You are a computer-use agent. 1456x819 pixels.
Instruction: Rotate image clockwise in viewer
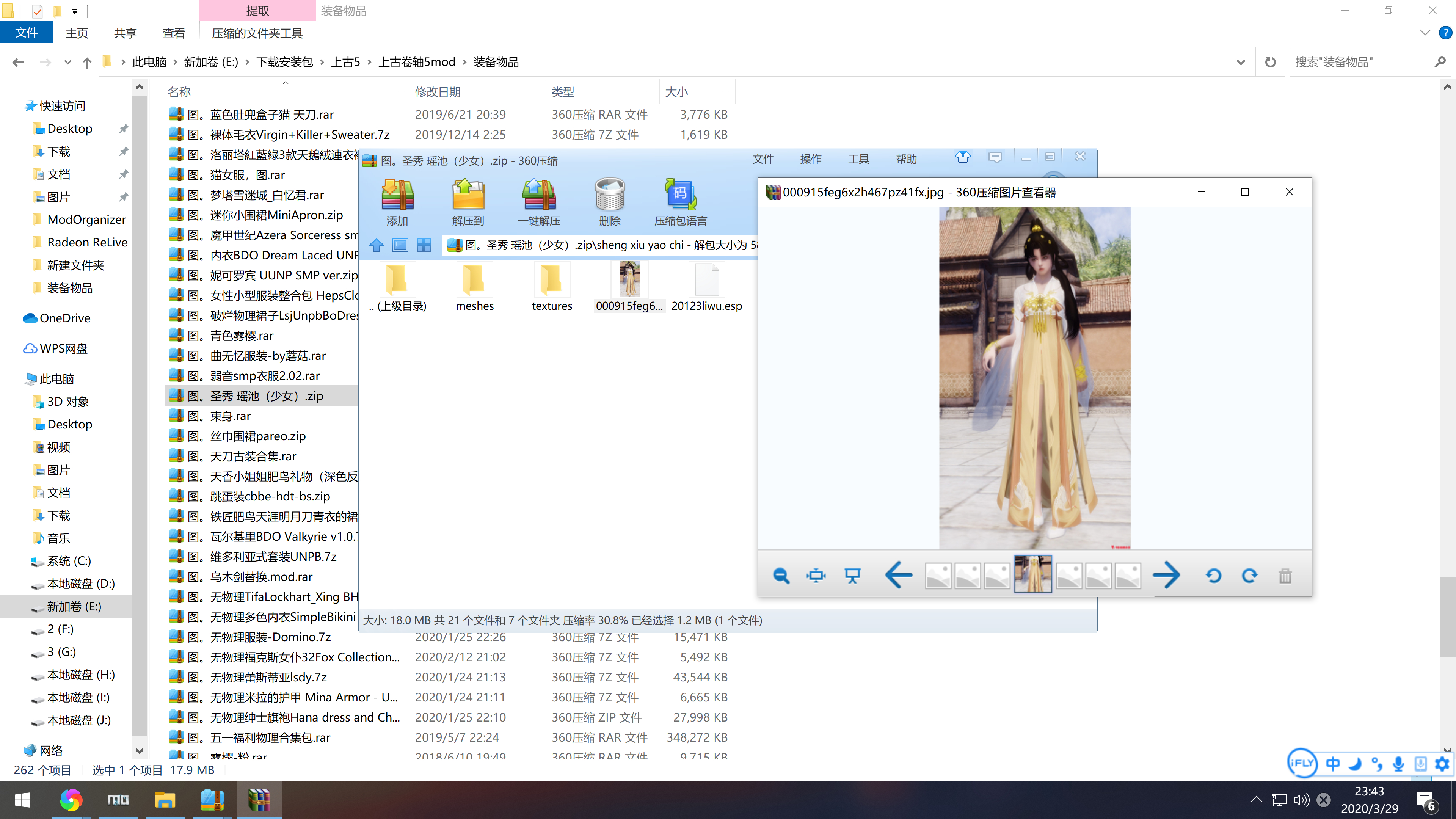point(1250,576)
